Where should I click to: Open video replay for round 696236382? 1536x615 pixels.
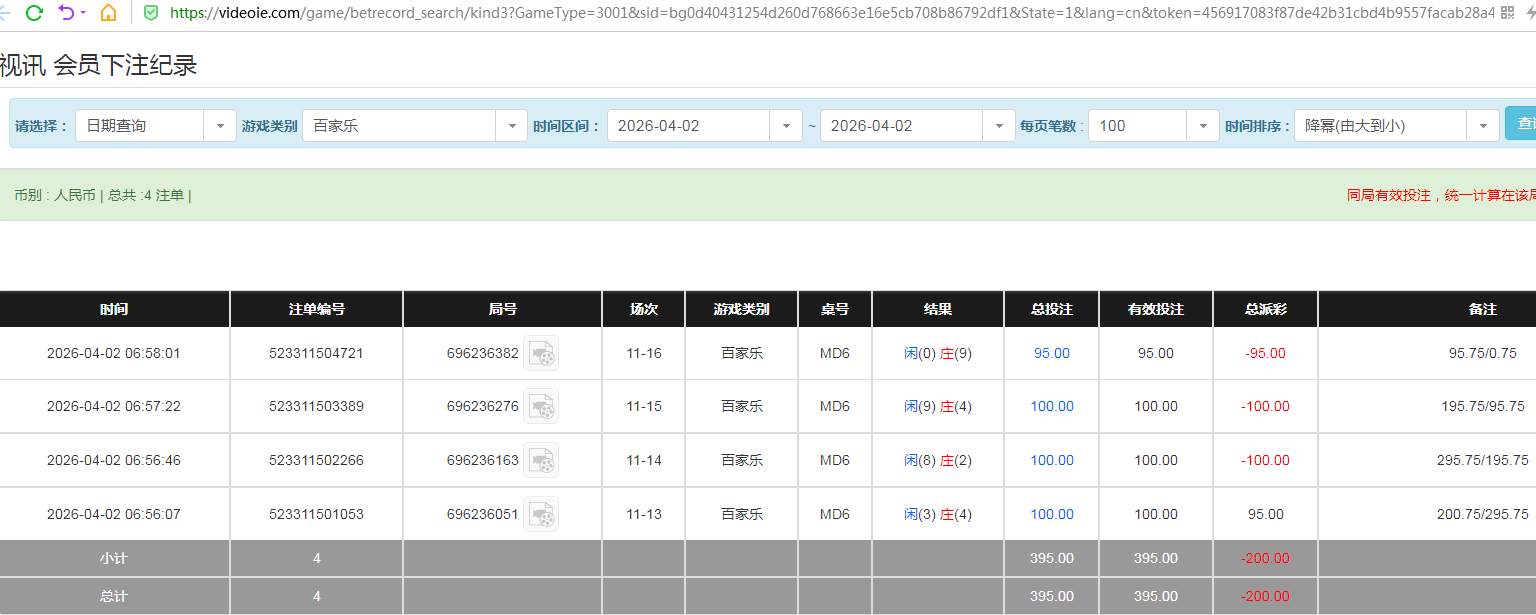(540, 353)
